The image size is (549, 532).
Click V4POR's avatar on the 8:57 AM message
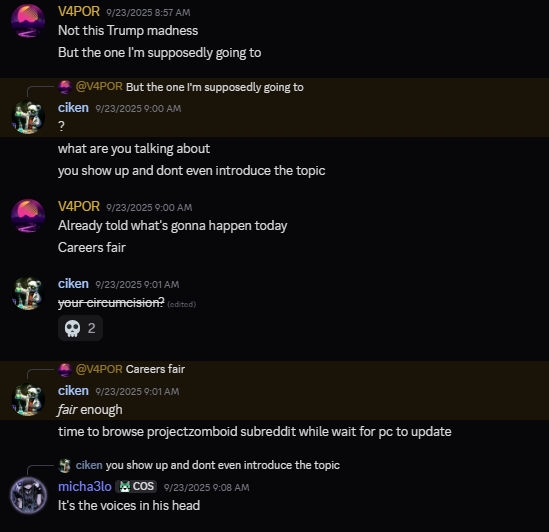point(28,21)
